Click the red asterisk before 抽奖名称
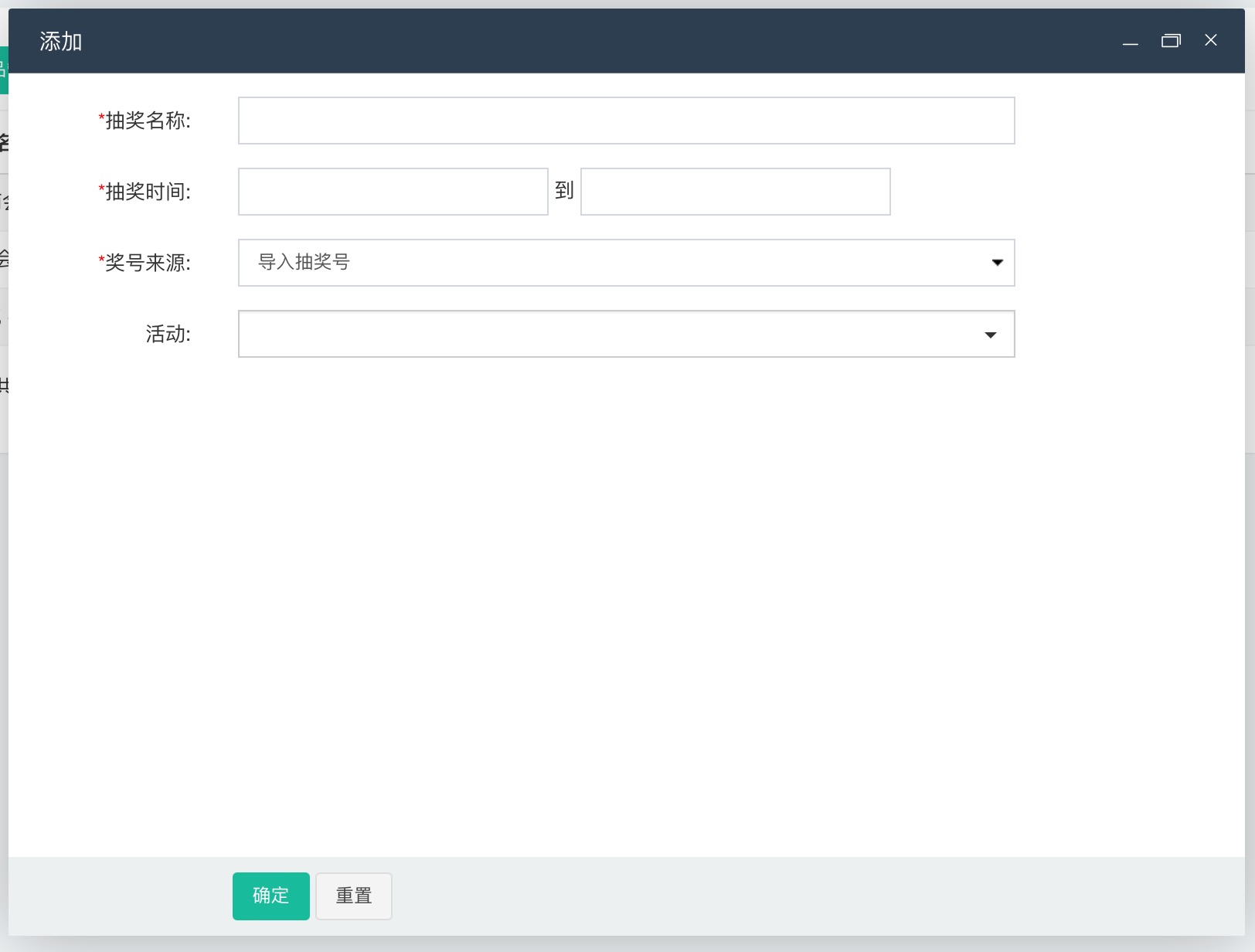1255x952 pixels. click(101, 118)
